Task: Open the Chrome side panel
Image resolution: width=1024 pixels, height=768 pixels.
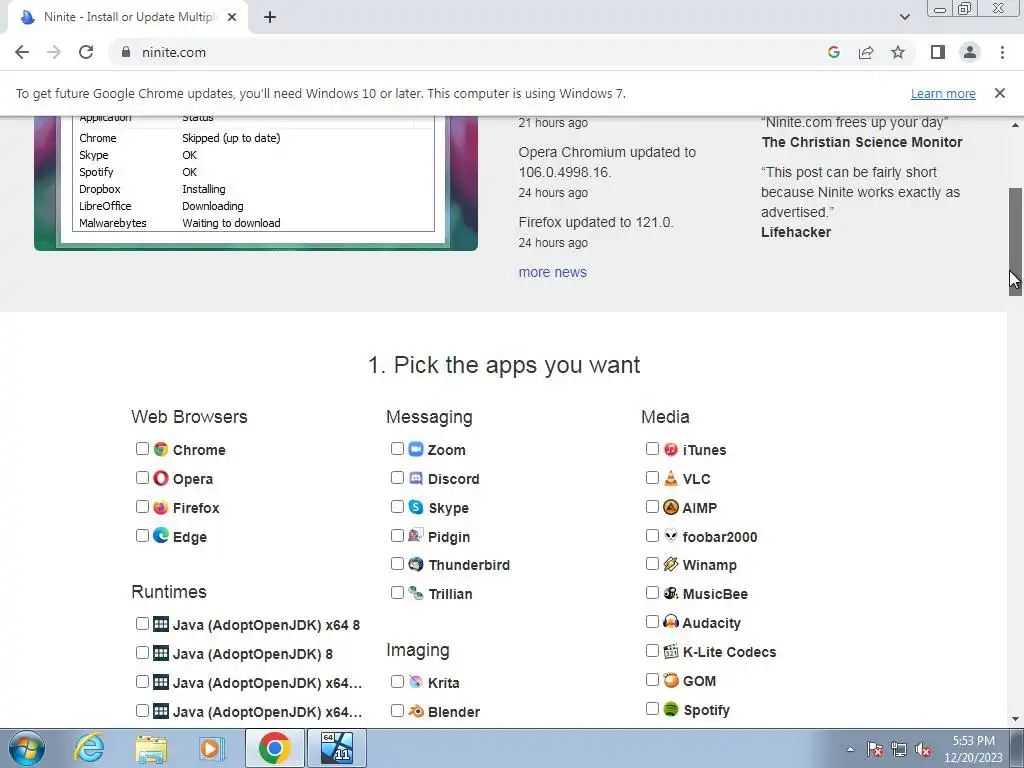Action: click(938, 52)
